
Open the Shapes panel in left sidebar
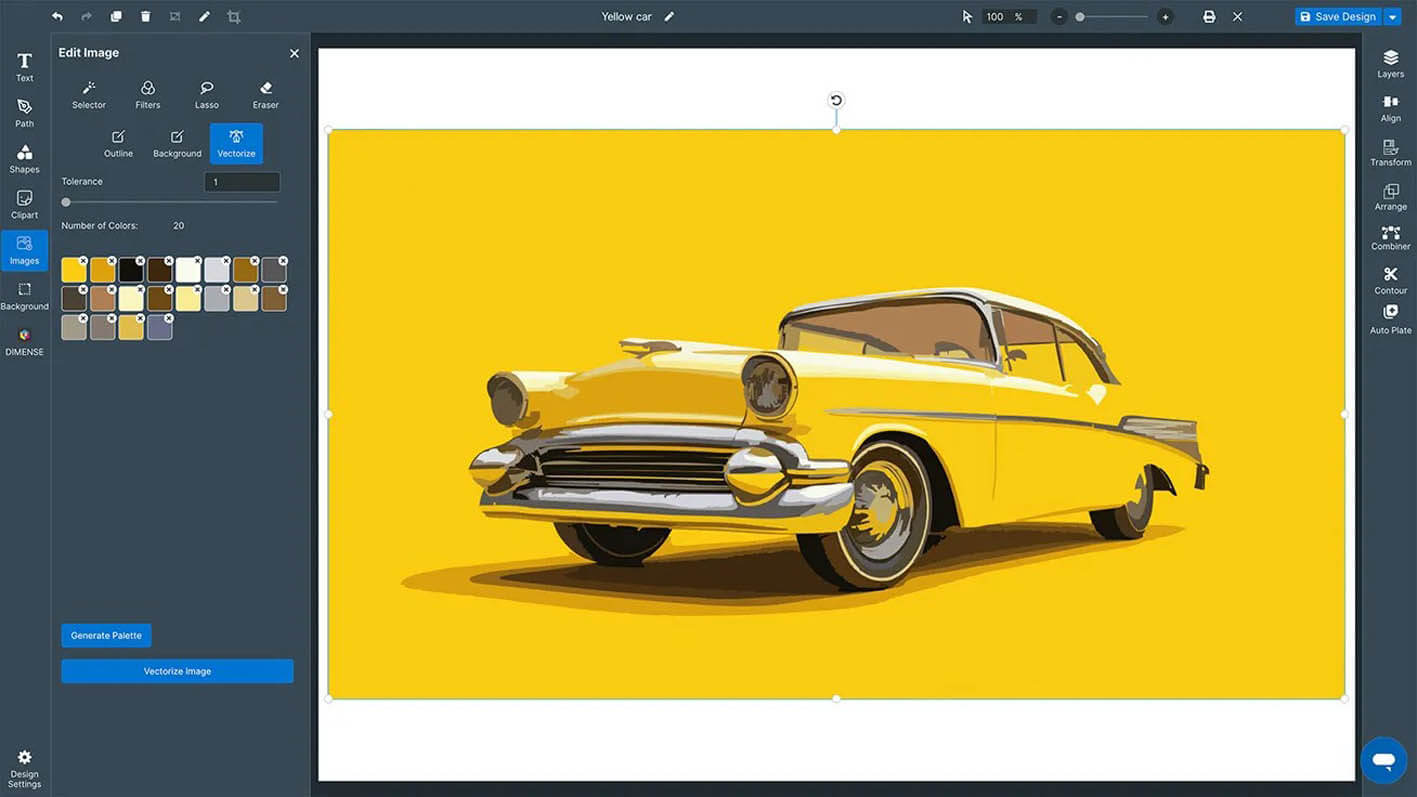click(24, 158)
